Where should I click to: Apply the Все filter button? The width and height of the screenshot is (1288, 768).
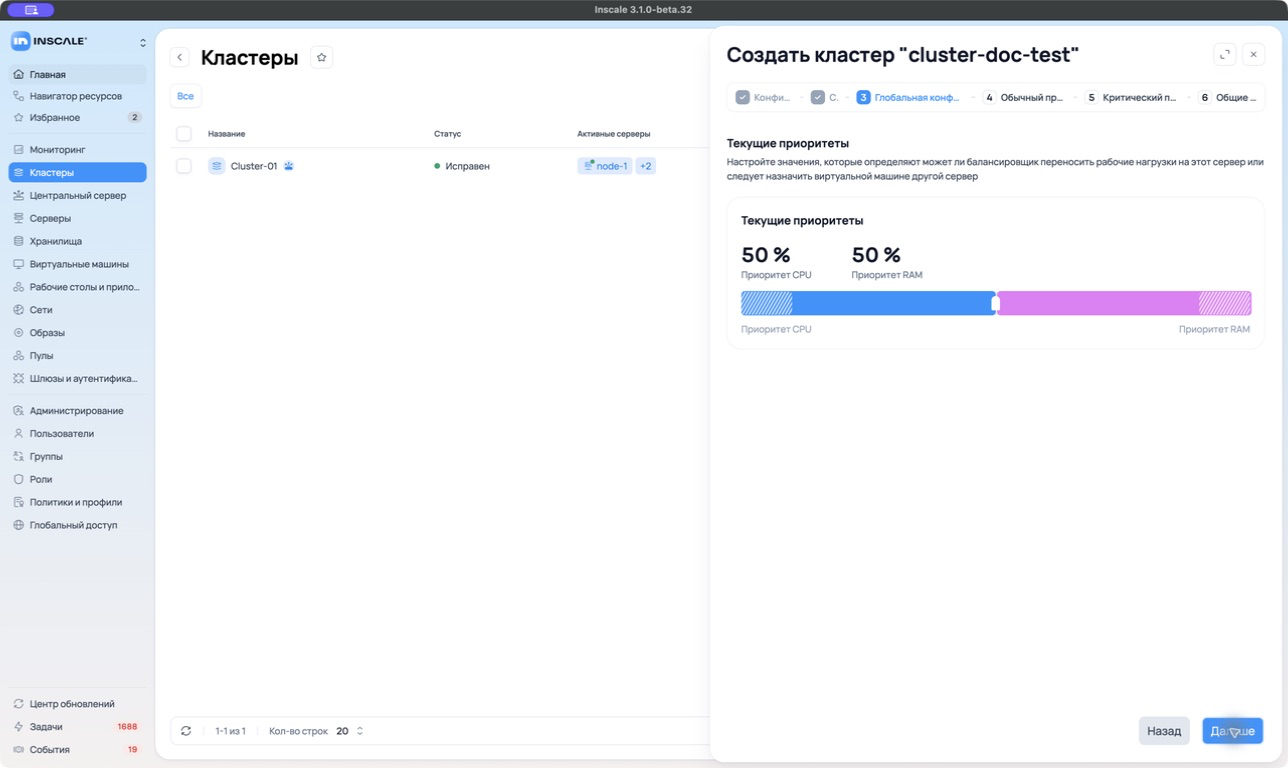[x=185, y=96]
